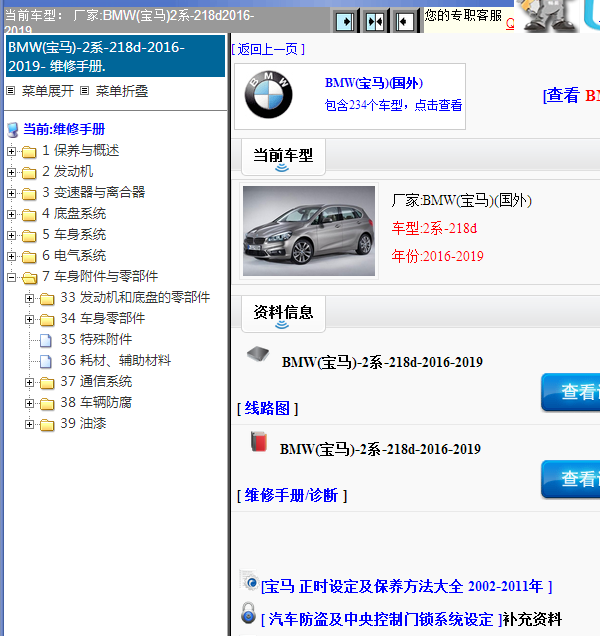Click the folder icon for 2 发动机
600x636 pixels.
[29, 172]
